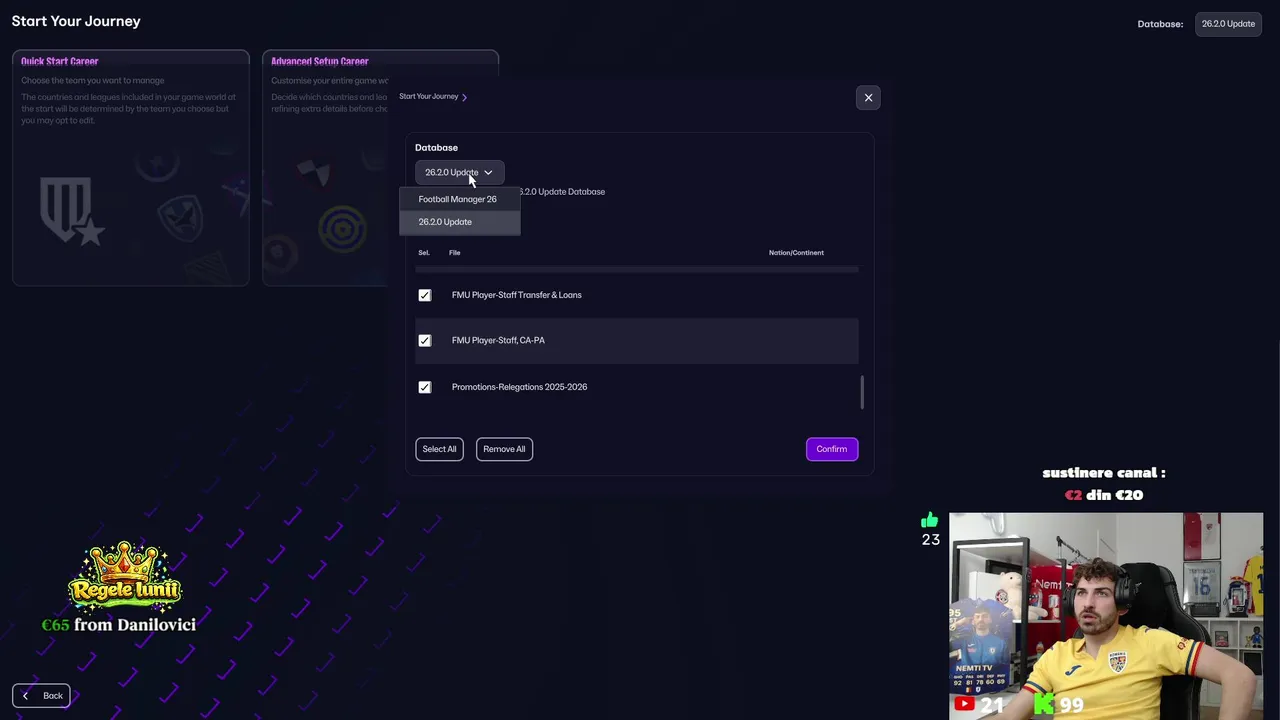Choose Football Manager 26 from the database list
The width and height of the screenshot is (1280, 720).
pos(459,199)
